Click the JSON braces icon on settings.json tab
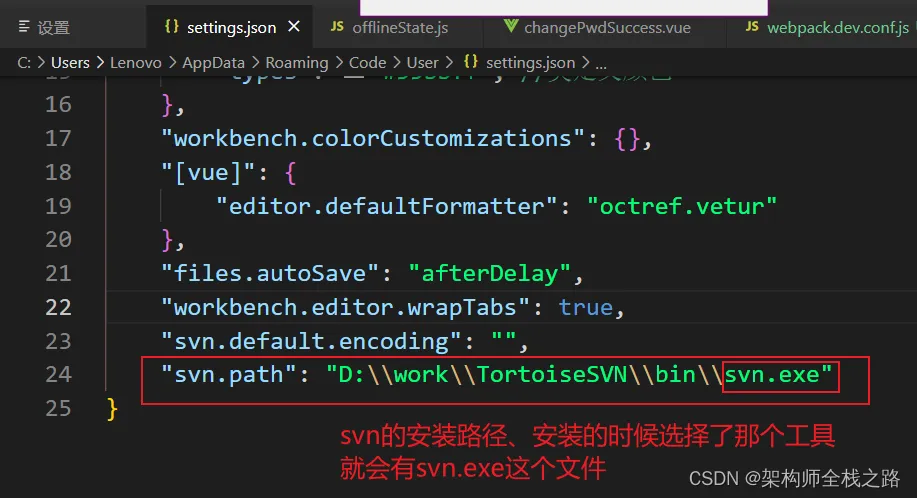The image size is (917, 498). tap(171, 26)
